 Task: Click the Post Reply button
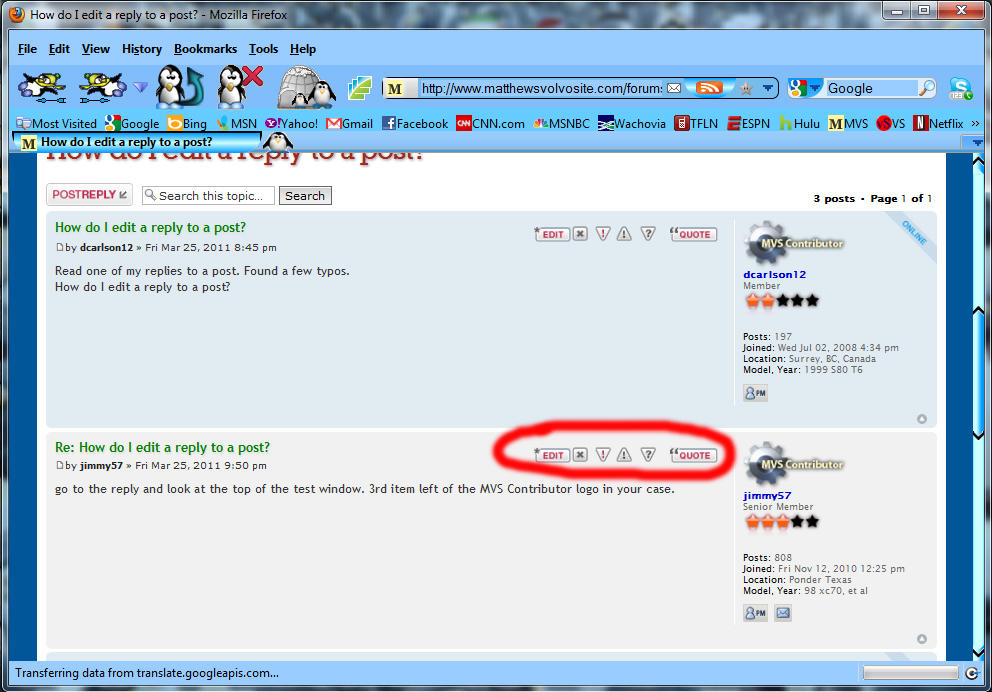(x=89, y=195)
